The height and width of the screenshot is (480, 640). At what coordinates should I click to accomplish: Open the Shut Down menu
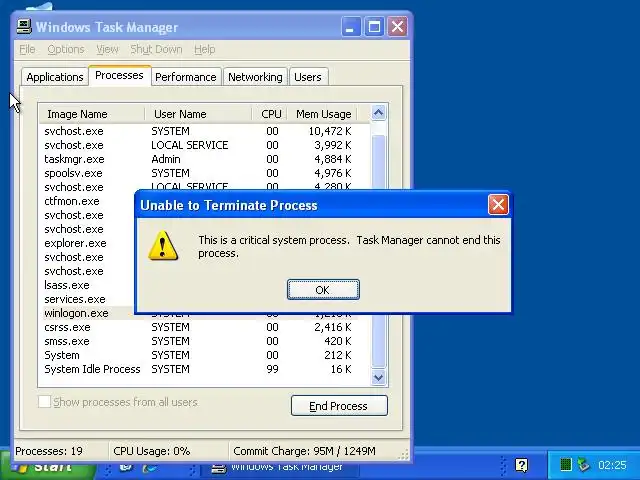[x=156, y=49]
